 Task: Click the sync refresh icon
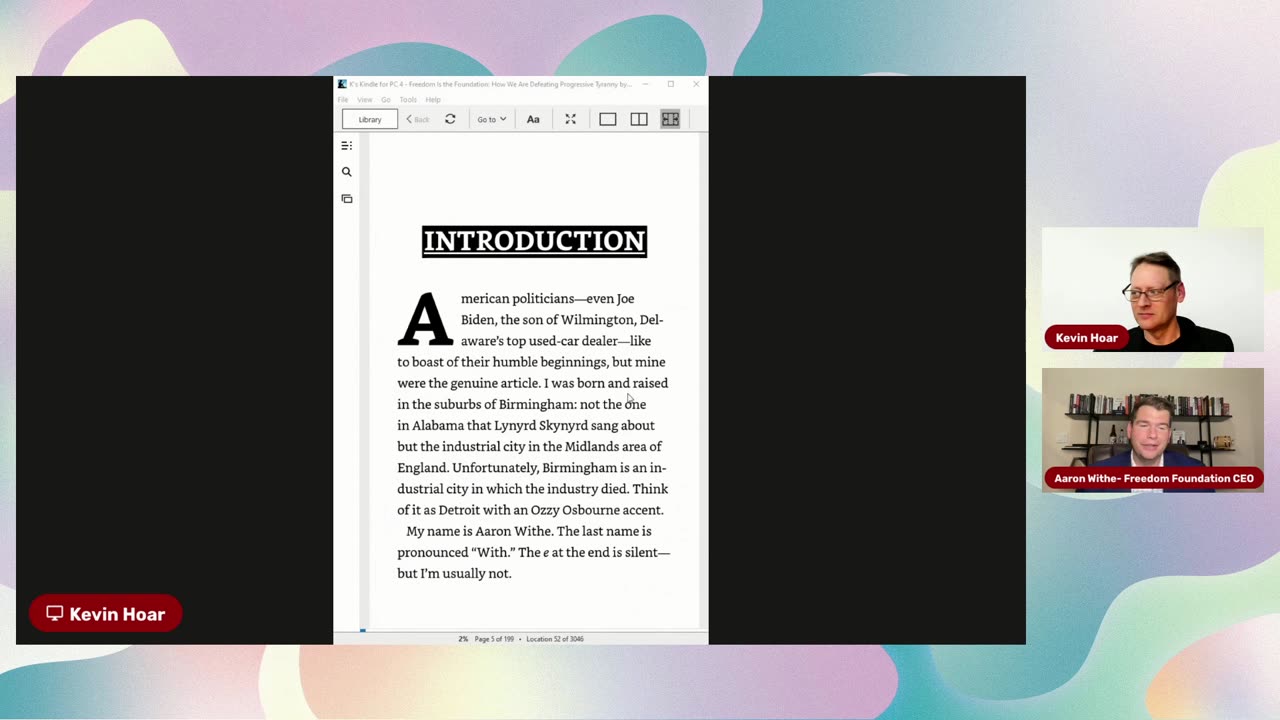(x=450, y=119)
